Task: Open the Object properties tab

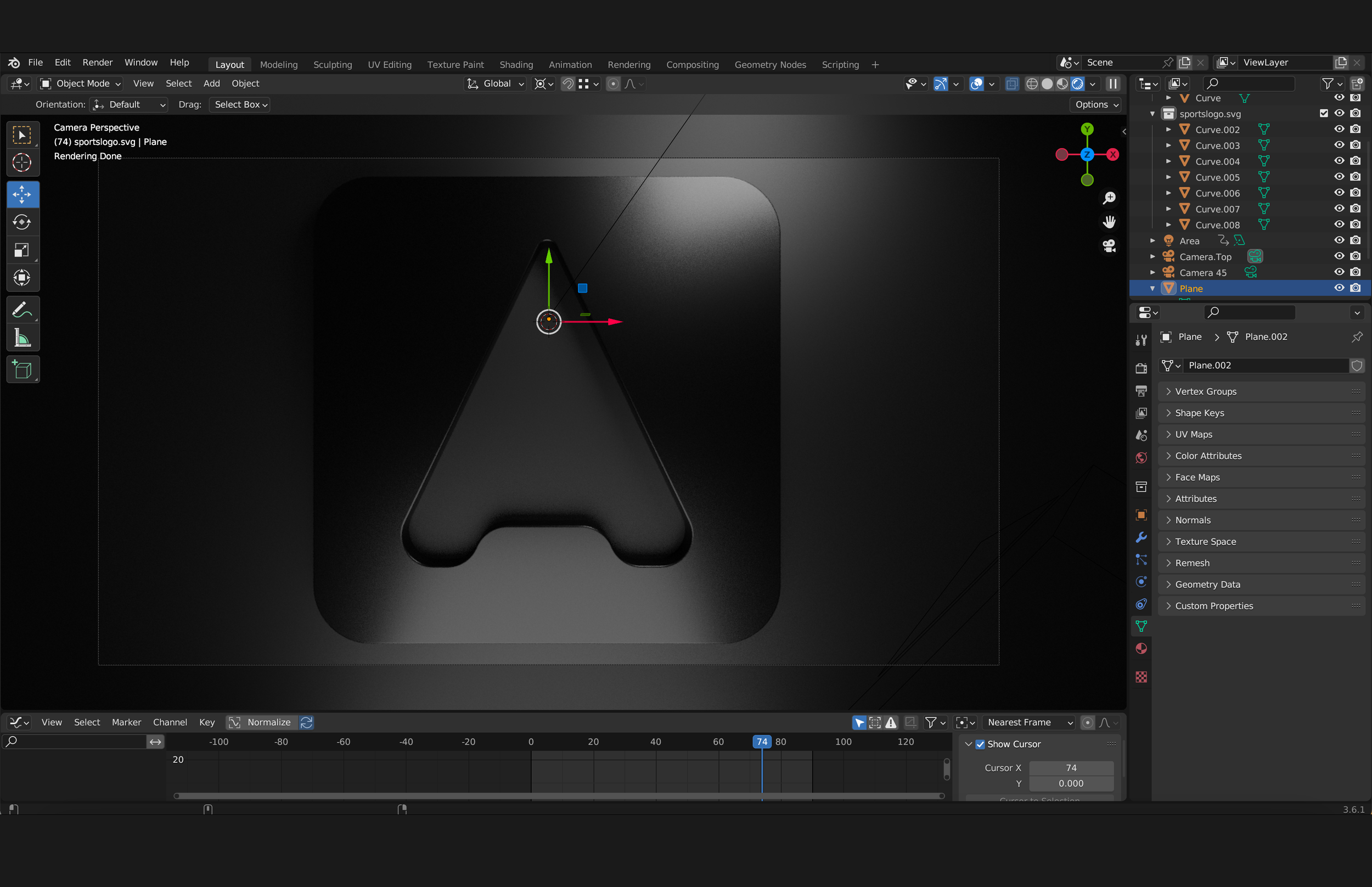Action: pos(1141,515)
